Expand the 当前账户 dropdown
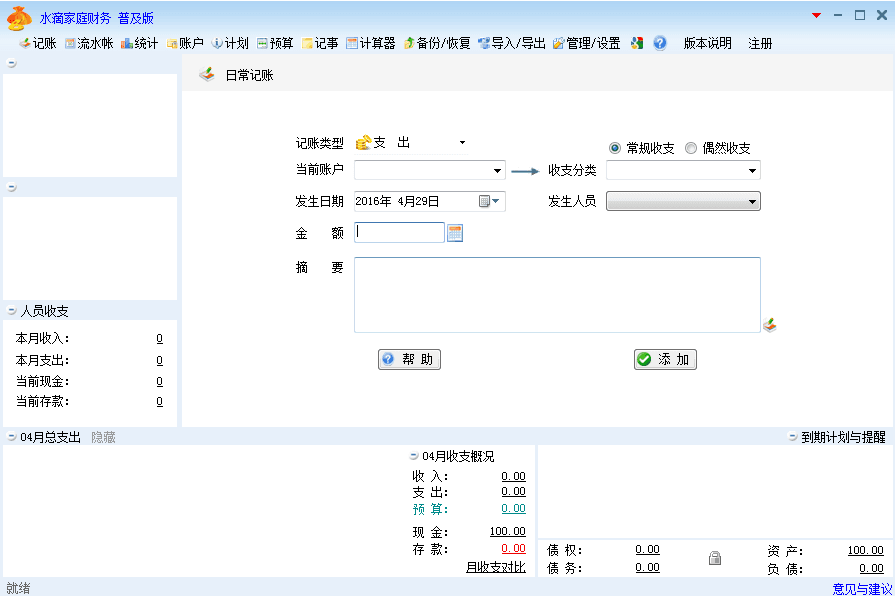 pyautogui.click(x=497, y=171)
